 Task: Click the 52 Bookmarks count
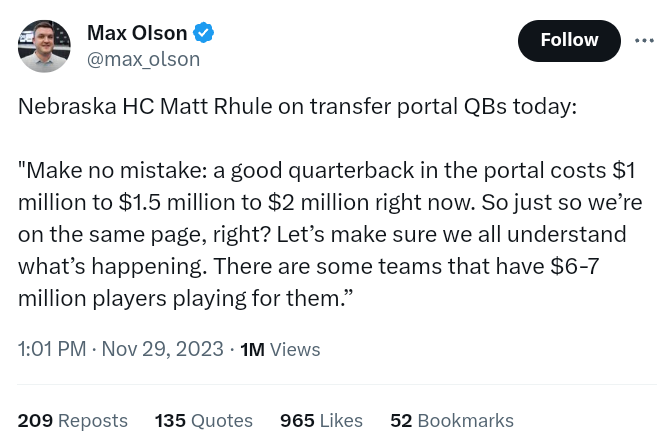(451, 420)
